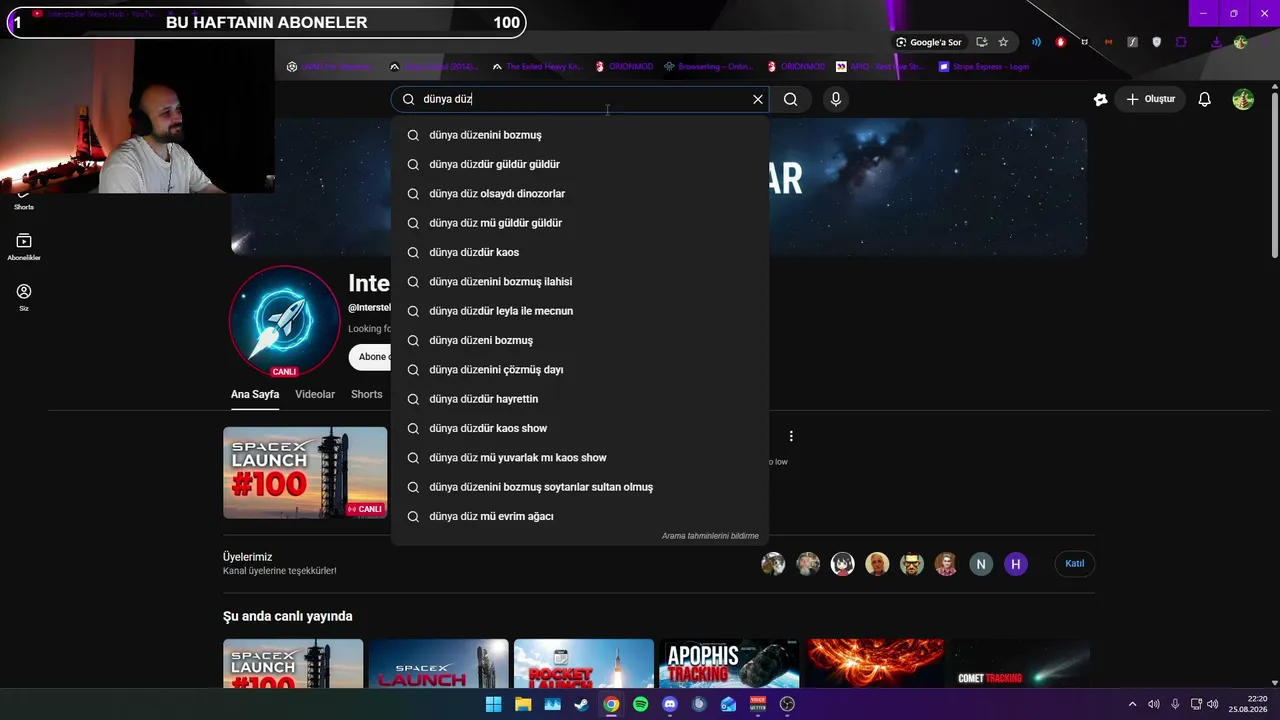The height and width of the screenshot is (720, 1280).
Task: Select suggestion "dünya düzdür kaos"
Action: (x=580, y=252)
